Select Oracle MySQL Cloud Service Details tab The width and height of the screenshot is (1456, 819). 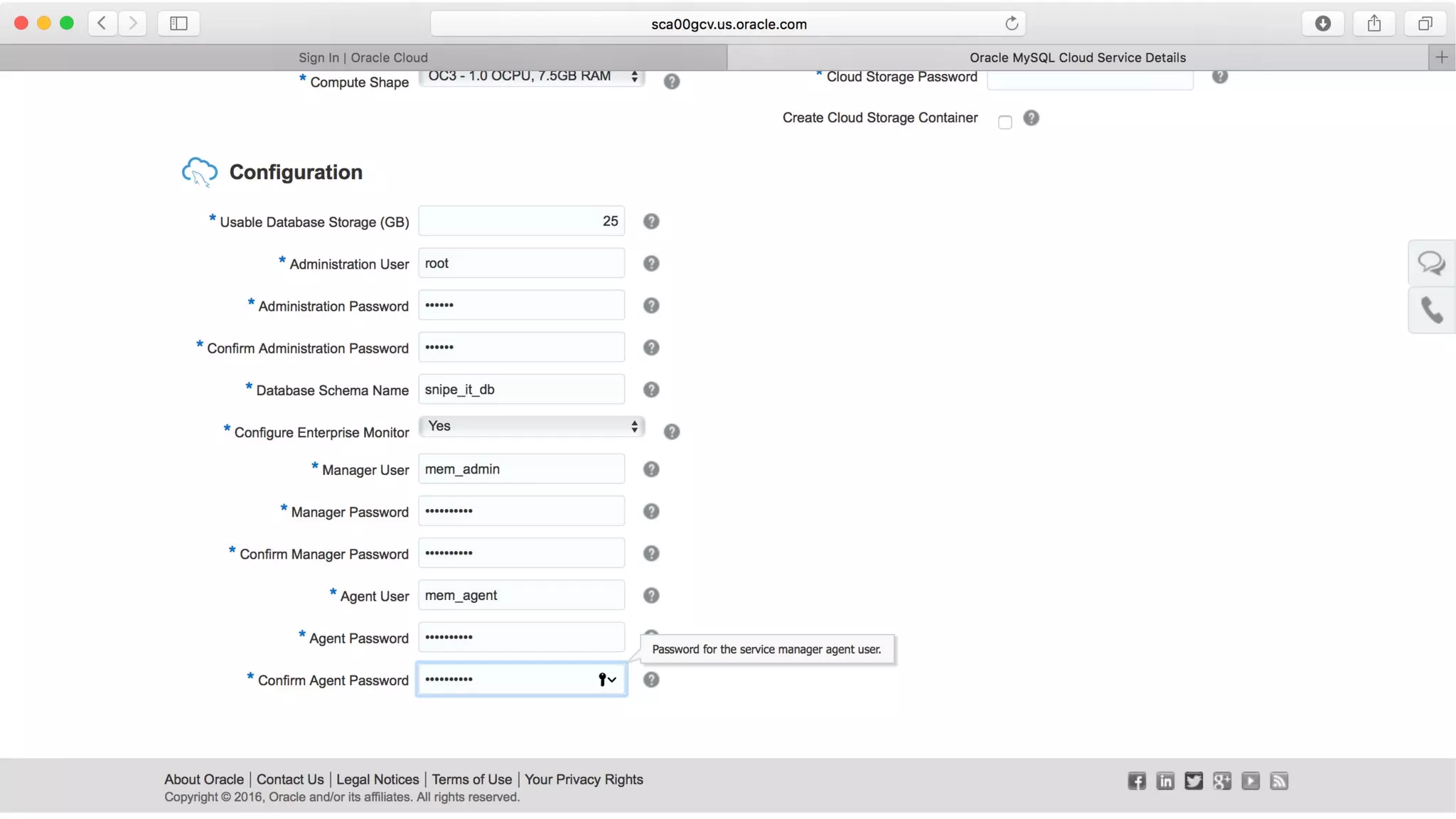point(1077,58)
